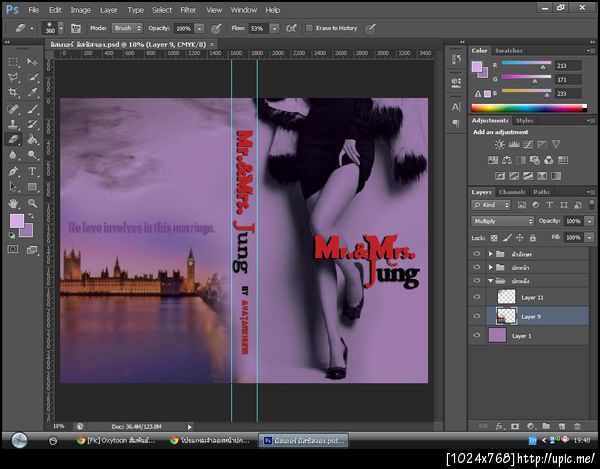Select the Pen tool
600x469 pixels.
point(13,171)
